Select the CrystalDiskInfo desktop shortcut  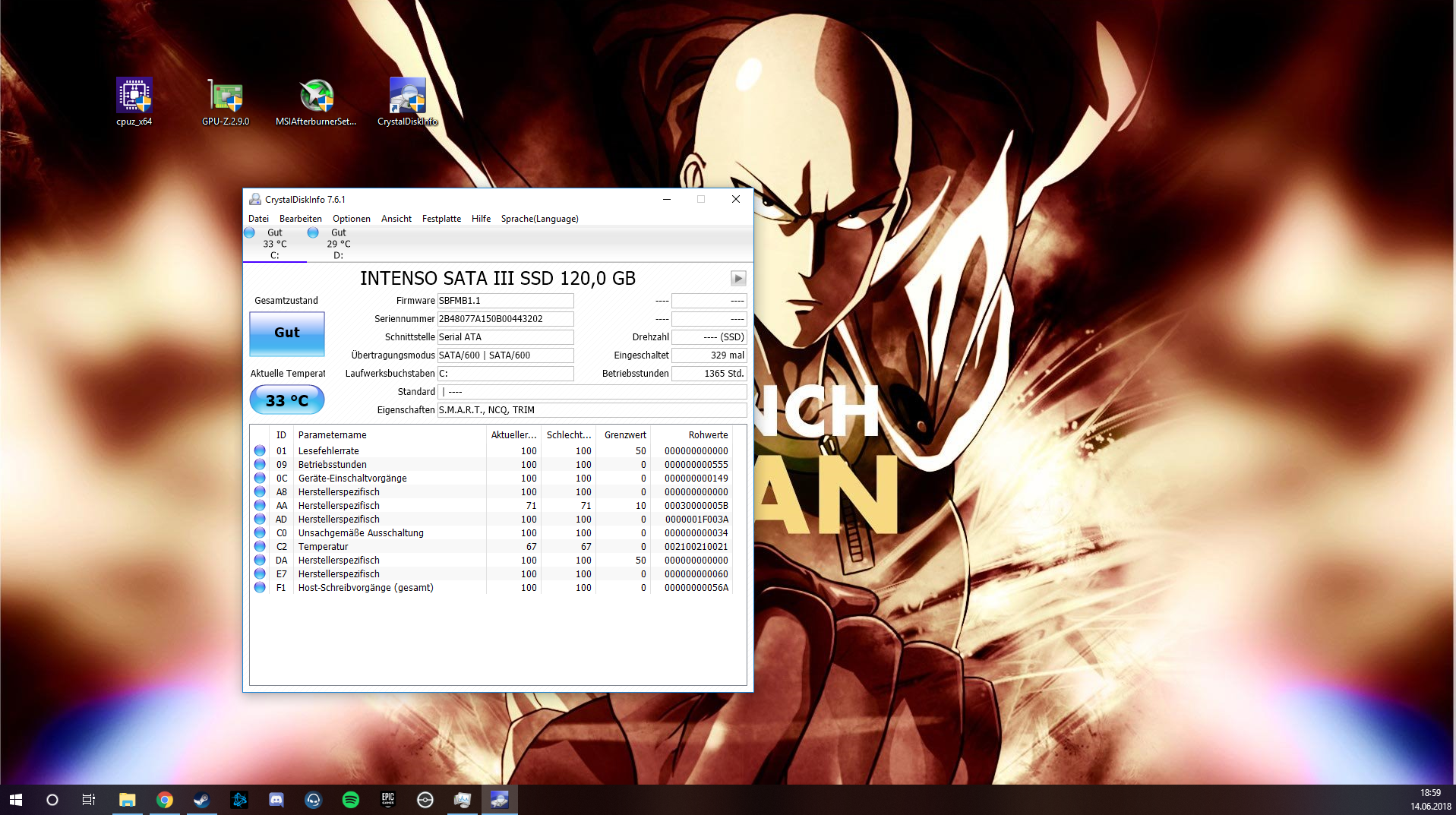408,101
